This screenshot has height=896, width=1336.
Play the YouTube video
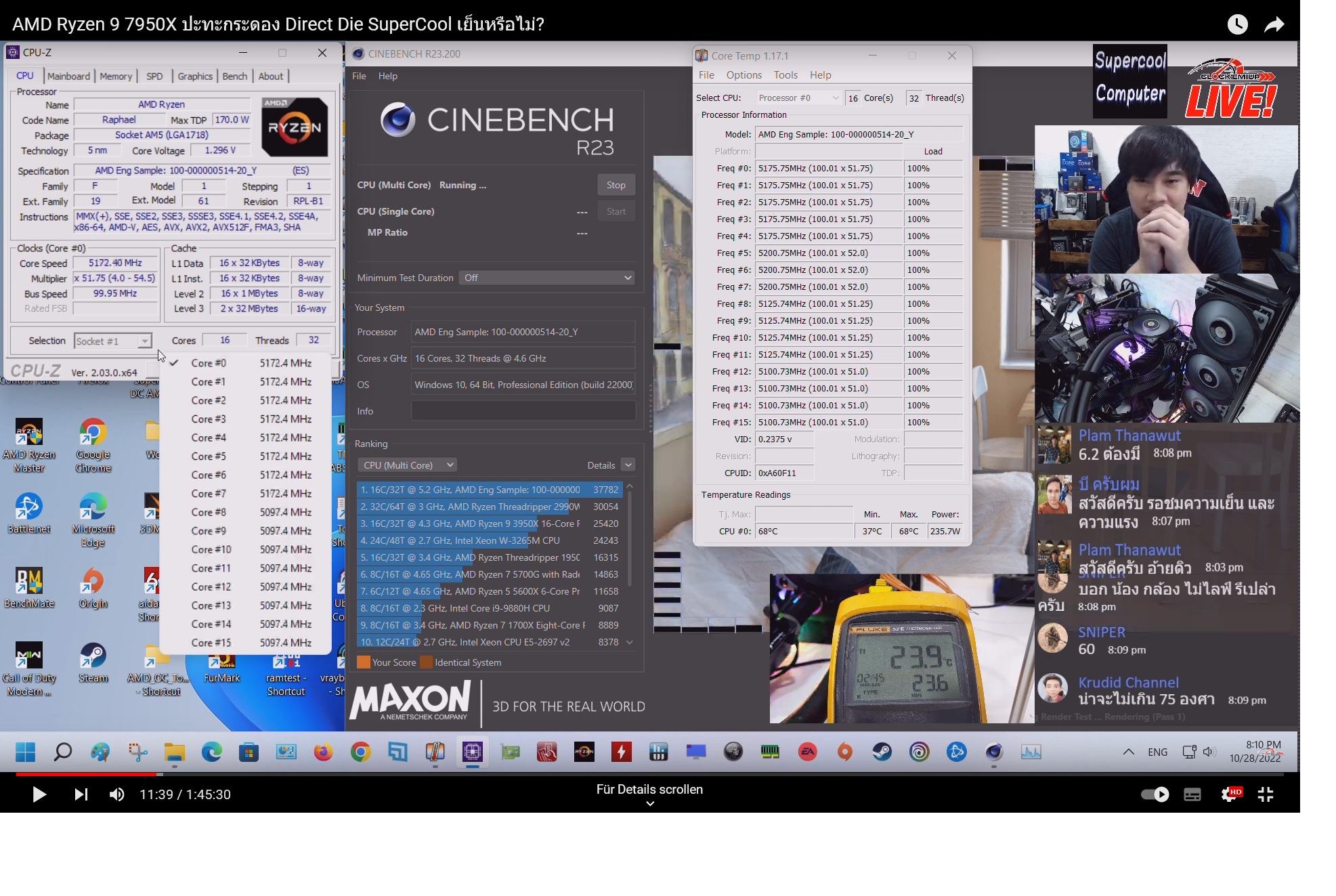pyautogui.click(x=39, y=794)
